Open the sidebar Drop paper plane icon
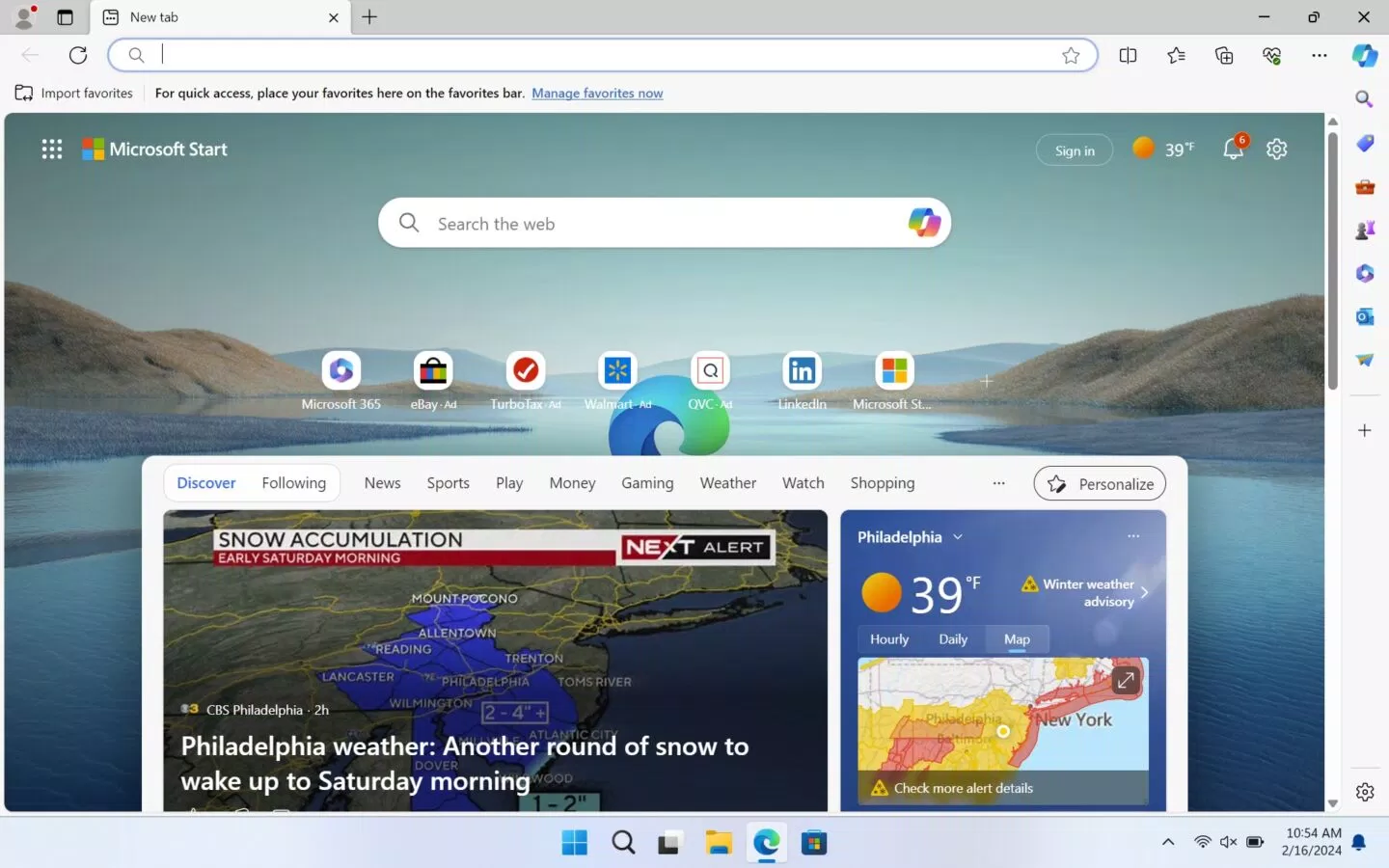Viewport: 1389px width, 868px height. (1364, 360)
